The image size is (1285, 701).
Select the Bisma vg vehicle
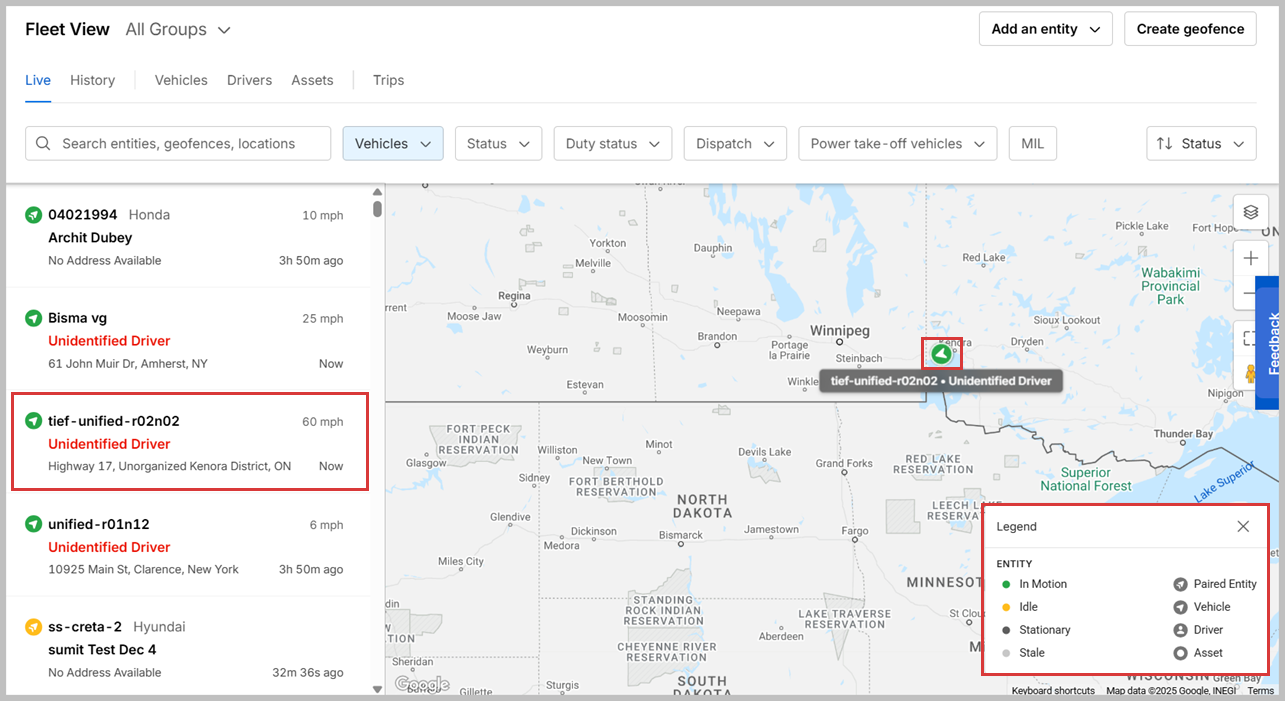point(189,340)
